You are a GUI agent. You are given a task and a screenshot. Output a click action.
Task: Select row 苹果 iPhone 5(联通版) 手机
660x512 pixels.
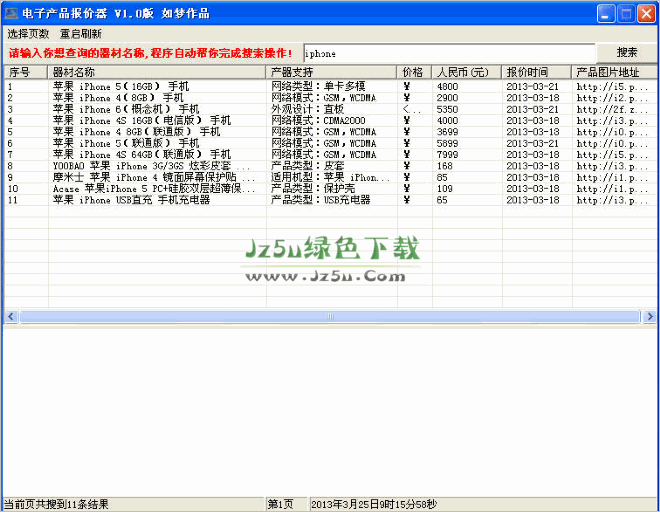330,143
